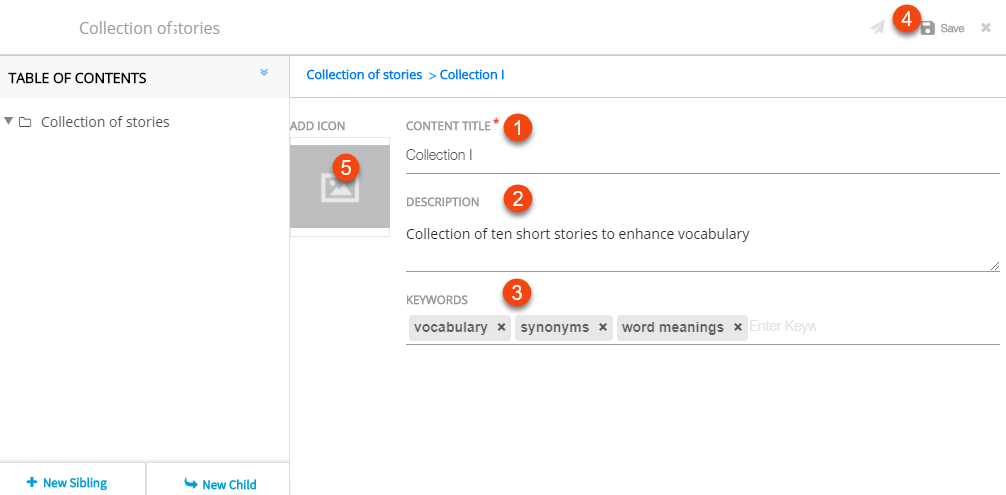This screenshot has height=495, width=1006.
Task: Click the Description field resize handle
Action: (994, 265)
